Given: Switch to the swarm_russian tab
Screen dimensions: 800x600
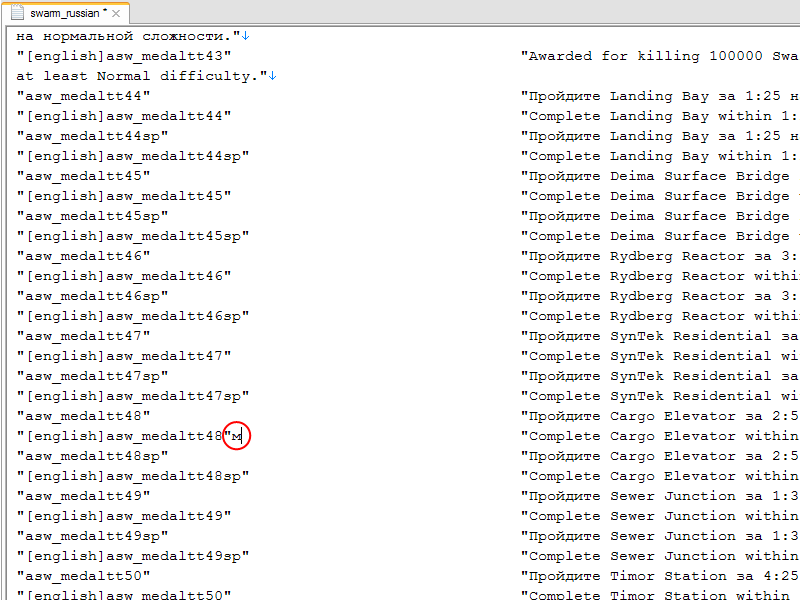Looking at the screenshot, I should pyautogui.click(x=65, y=13).
